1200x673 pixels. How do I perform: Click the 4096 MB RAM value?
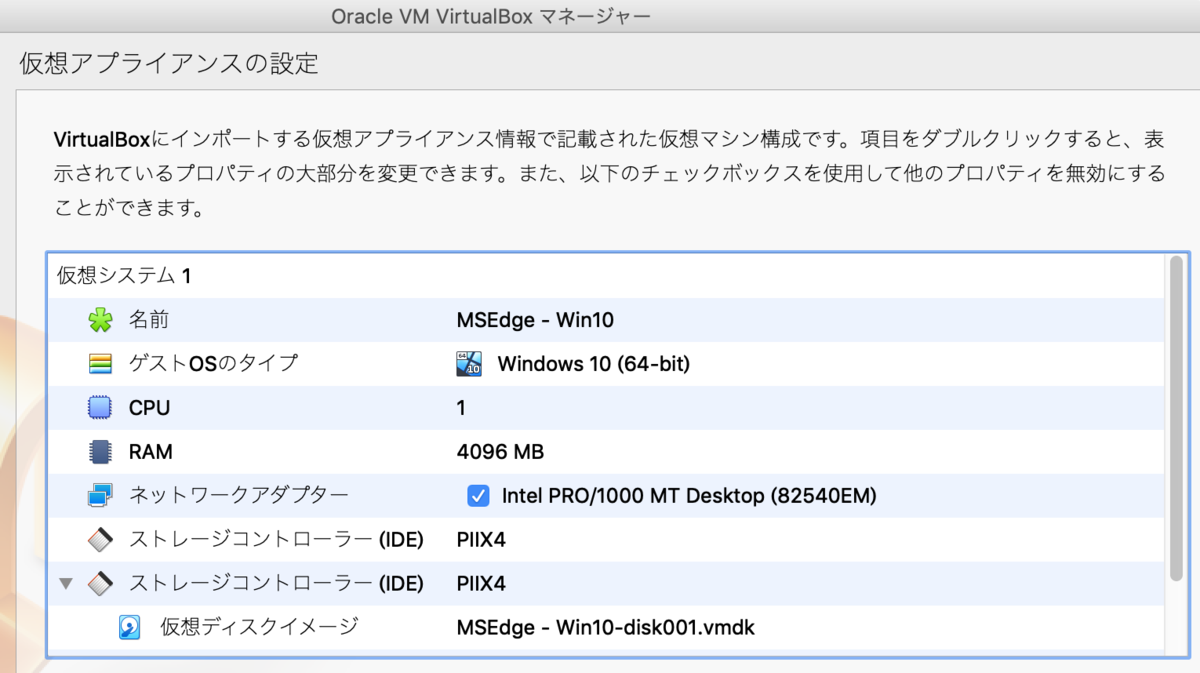(x=500, y=452)
